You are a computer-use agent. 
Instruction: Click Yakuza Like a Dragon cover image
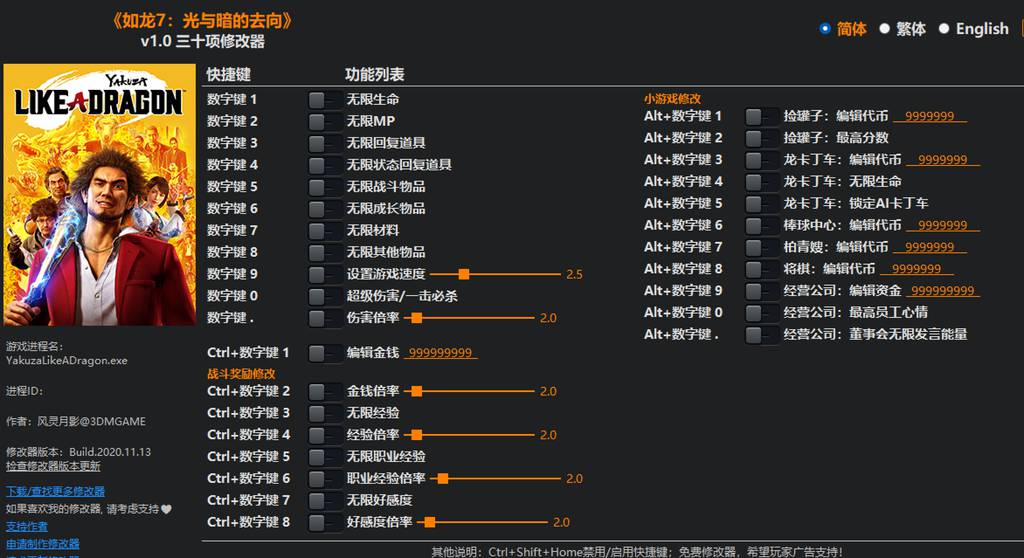(99, 195)
